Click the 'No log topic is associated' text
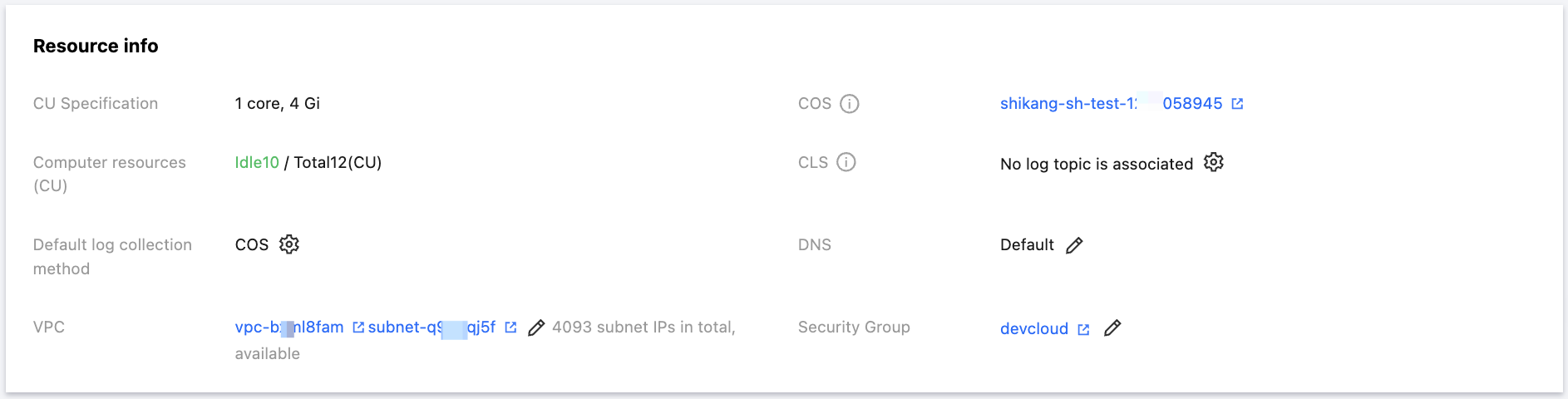The width and height of the screenshot is (1568, 399). 1097,165
